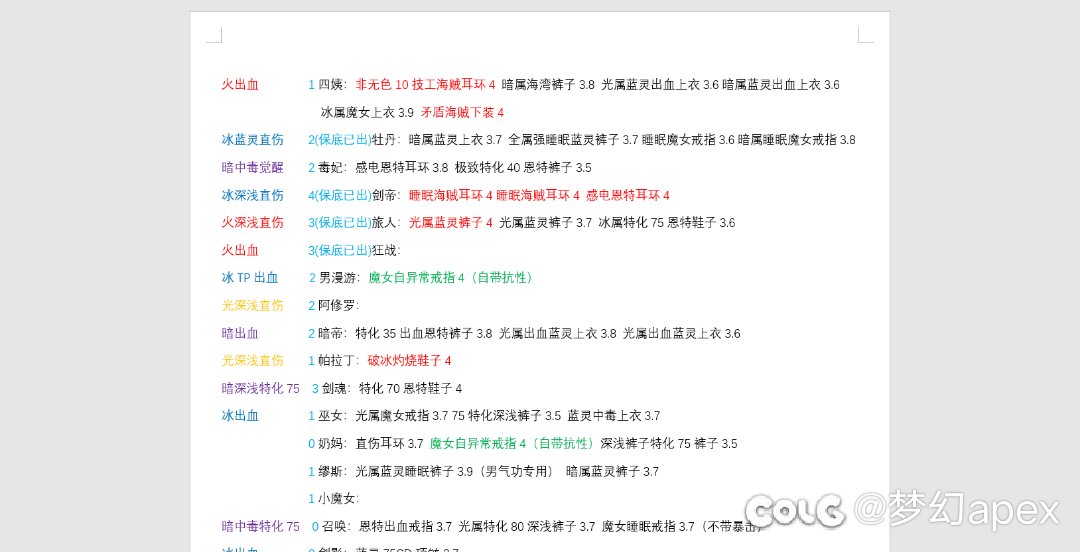The image size is (1080, 552).
Task: Click '光属出血蓝灵上衣 3.6' in the 暗帝 row
Action: tap(682, 334)
